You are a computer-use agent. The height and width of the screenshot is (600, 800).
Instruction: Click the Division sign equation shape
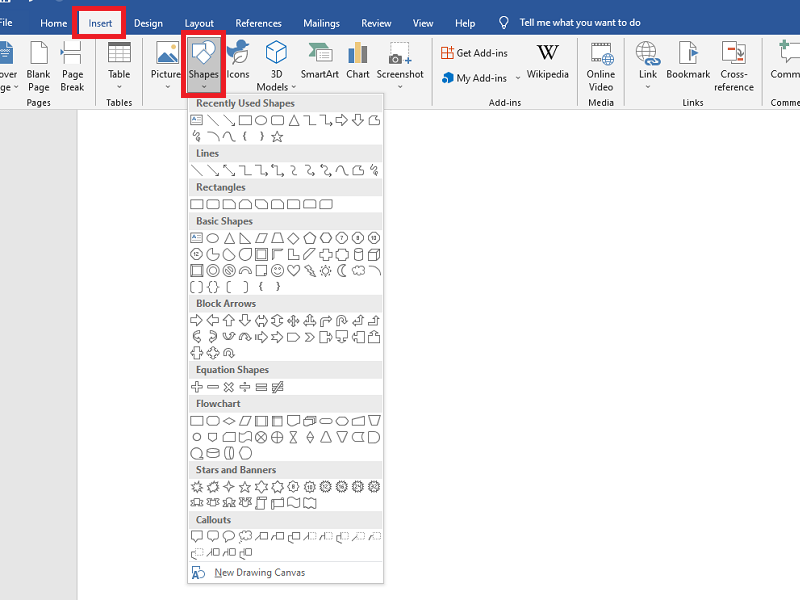[x=245, y=387]
